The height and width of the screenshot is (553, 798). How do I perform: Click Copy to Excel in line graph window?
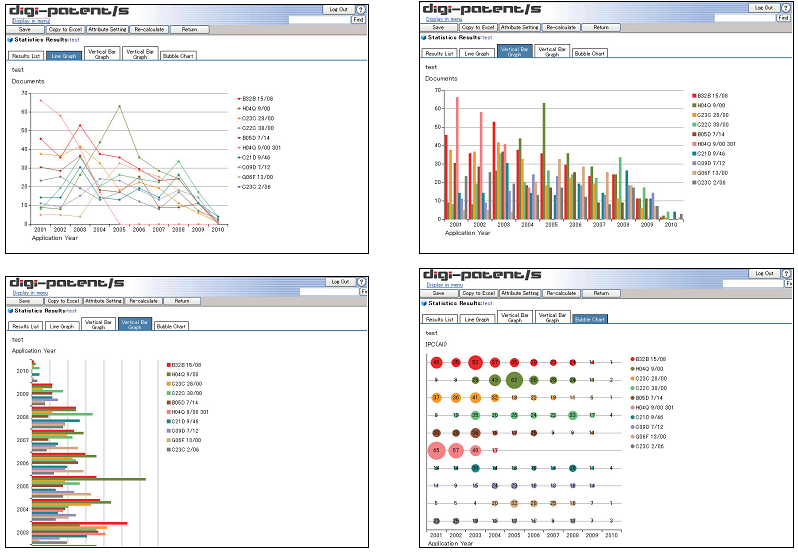click(66, 30)
